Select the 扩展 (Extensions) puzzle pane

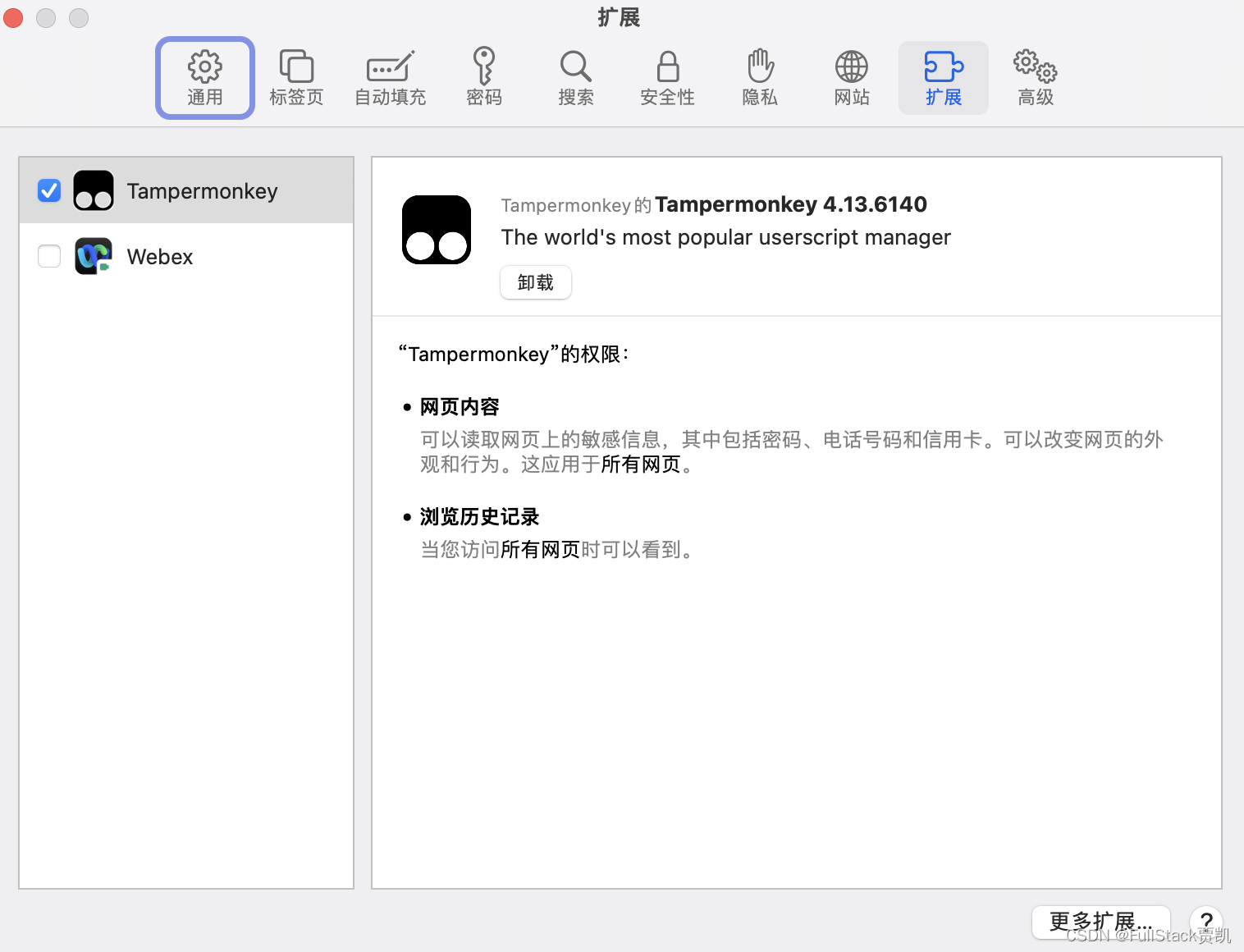pos(944,78)
